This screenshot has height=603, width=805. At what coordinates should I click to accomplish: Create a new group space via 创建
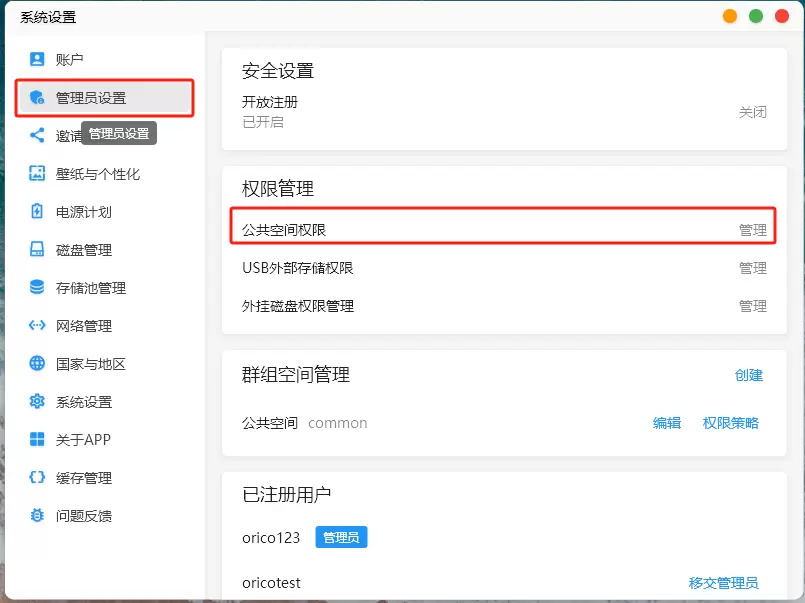(749, 375)
